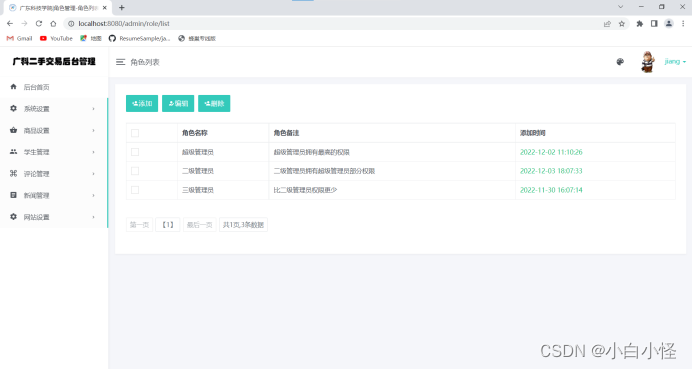Go to 第一页 first page
The height and width of the screenshot is (369, 692).
[139, 225]
